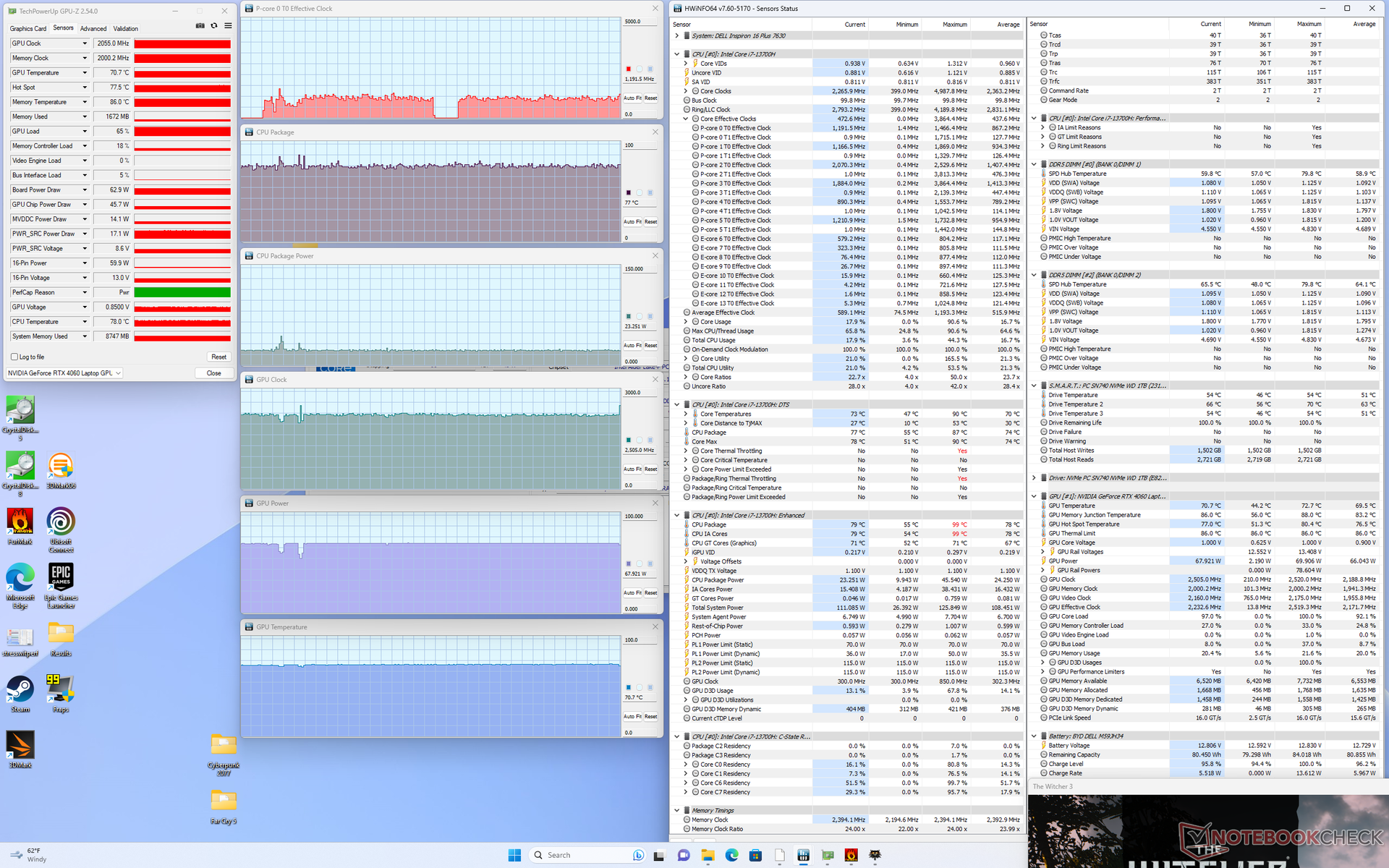
Task: Click Windows Start button on taskbar
Action: click(514, 855)
